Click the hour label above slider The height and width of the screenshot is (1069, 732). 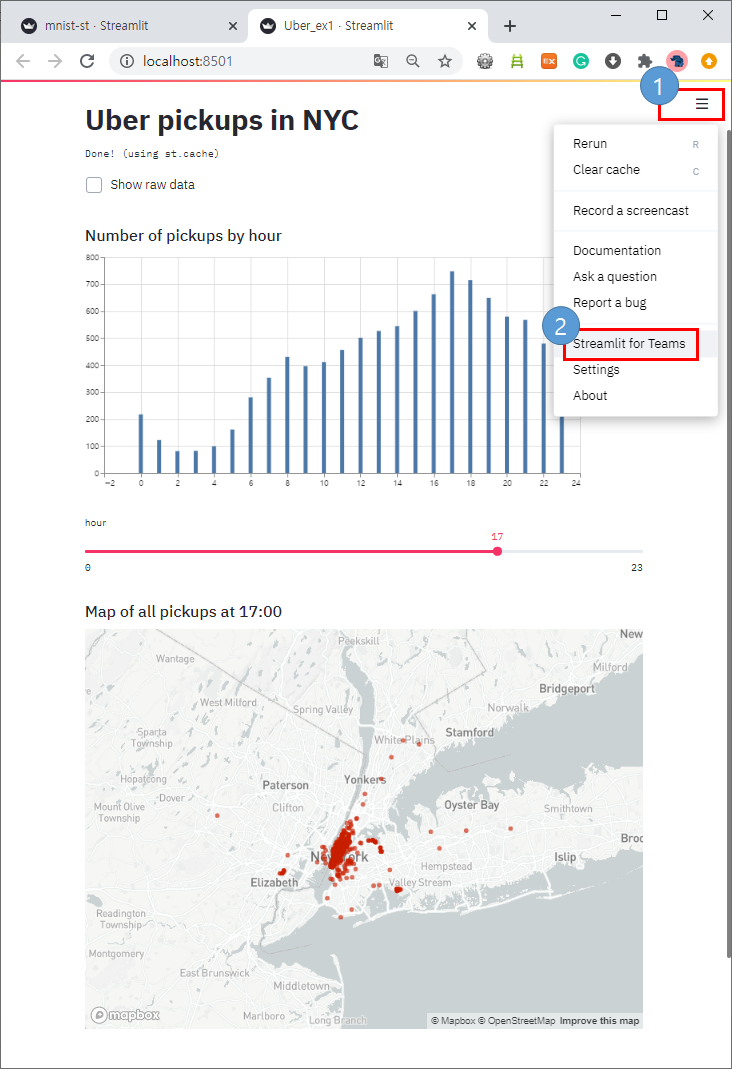pos(95,523)
